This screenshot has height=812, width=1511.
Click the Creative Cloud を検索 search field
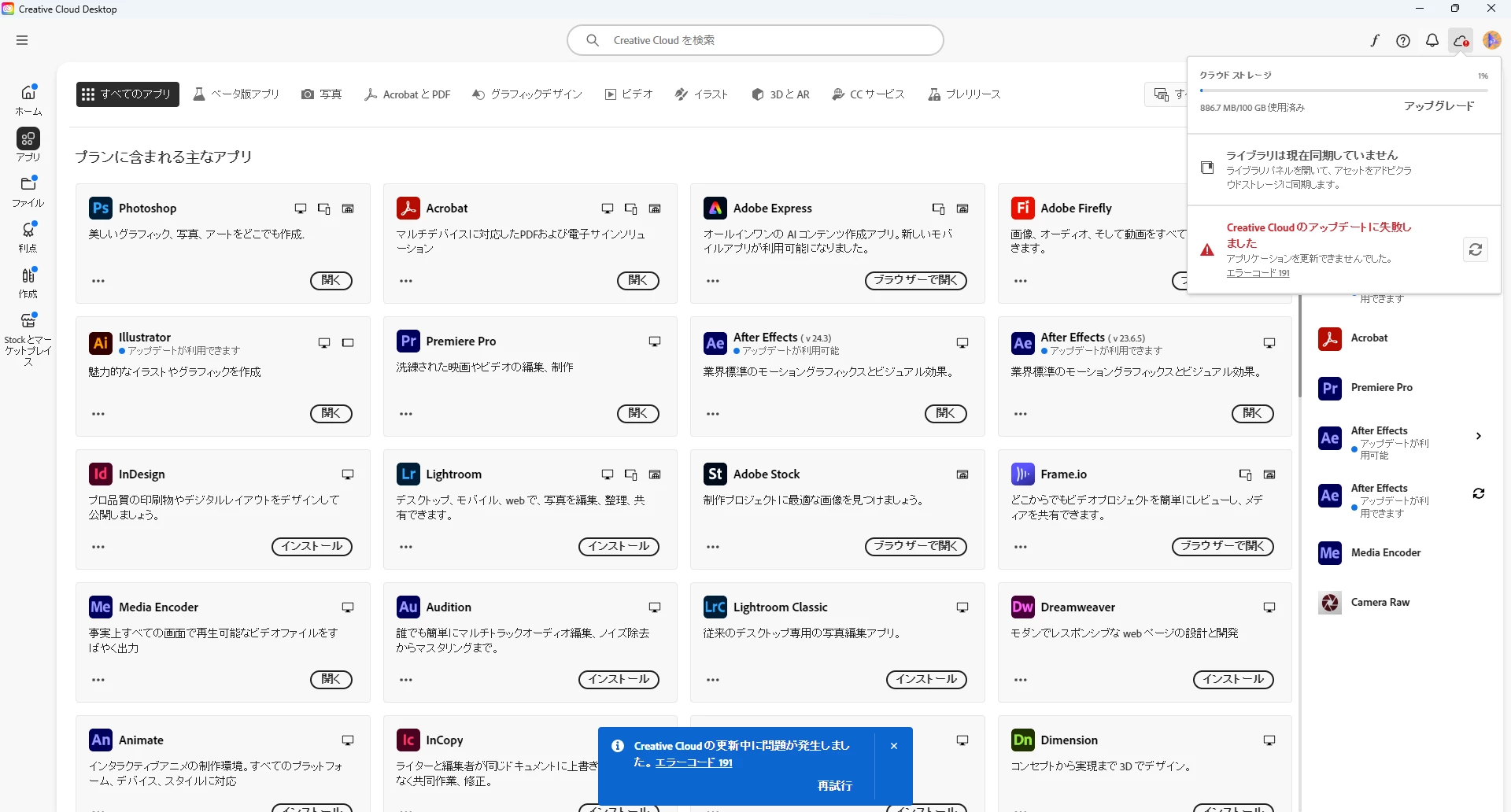tap(755, 40)
